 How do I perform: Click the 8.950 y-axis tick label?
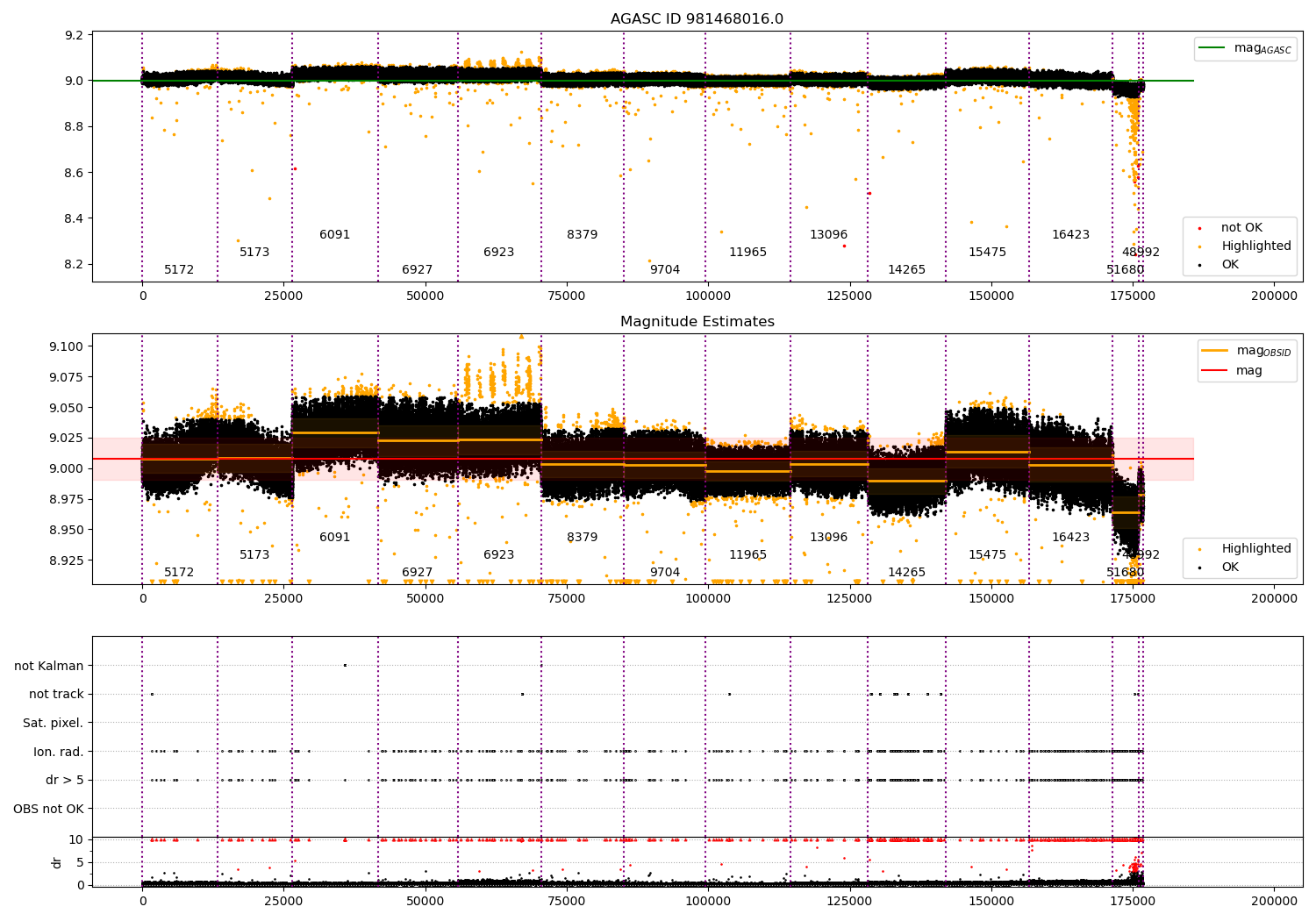(68, 530)
